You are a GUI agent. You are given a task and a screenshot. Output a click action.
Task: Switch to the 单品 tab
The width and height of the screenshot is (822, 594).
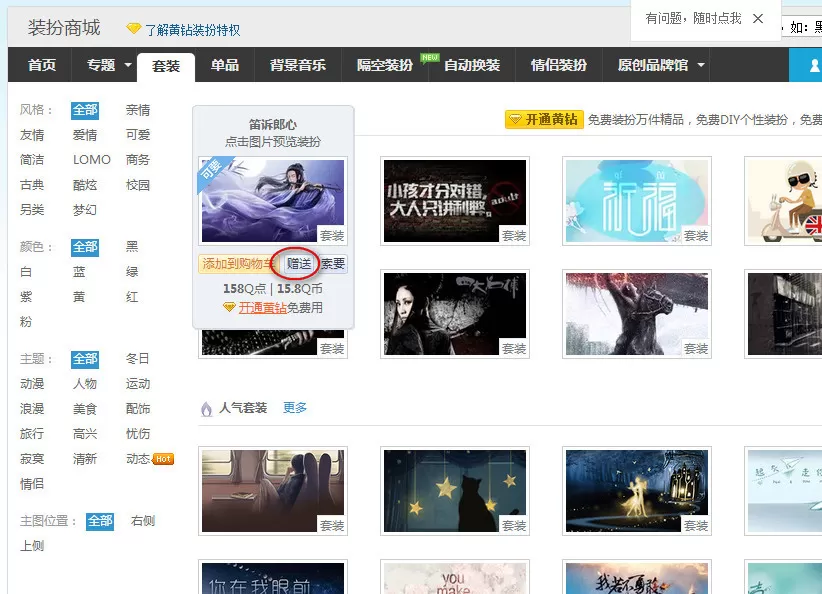coord(224,65)
